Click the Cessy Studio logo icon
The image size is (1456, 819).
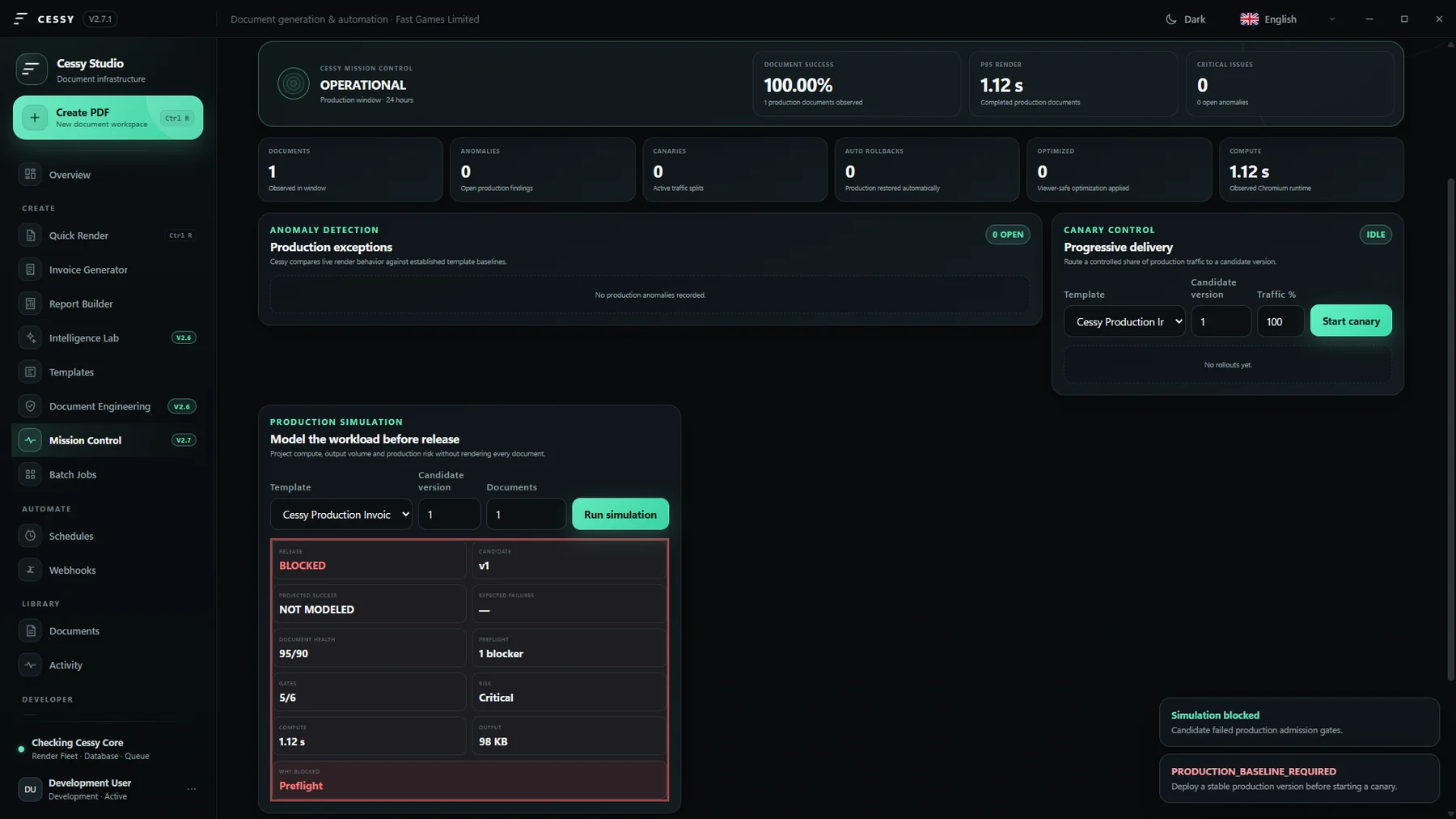31,70
